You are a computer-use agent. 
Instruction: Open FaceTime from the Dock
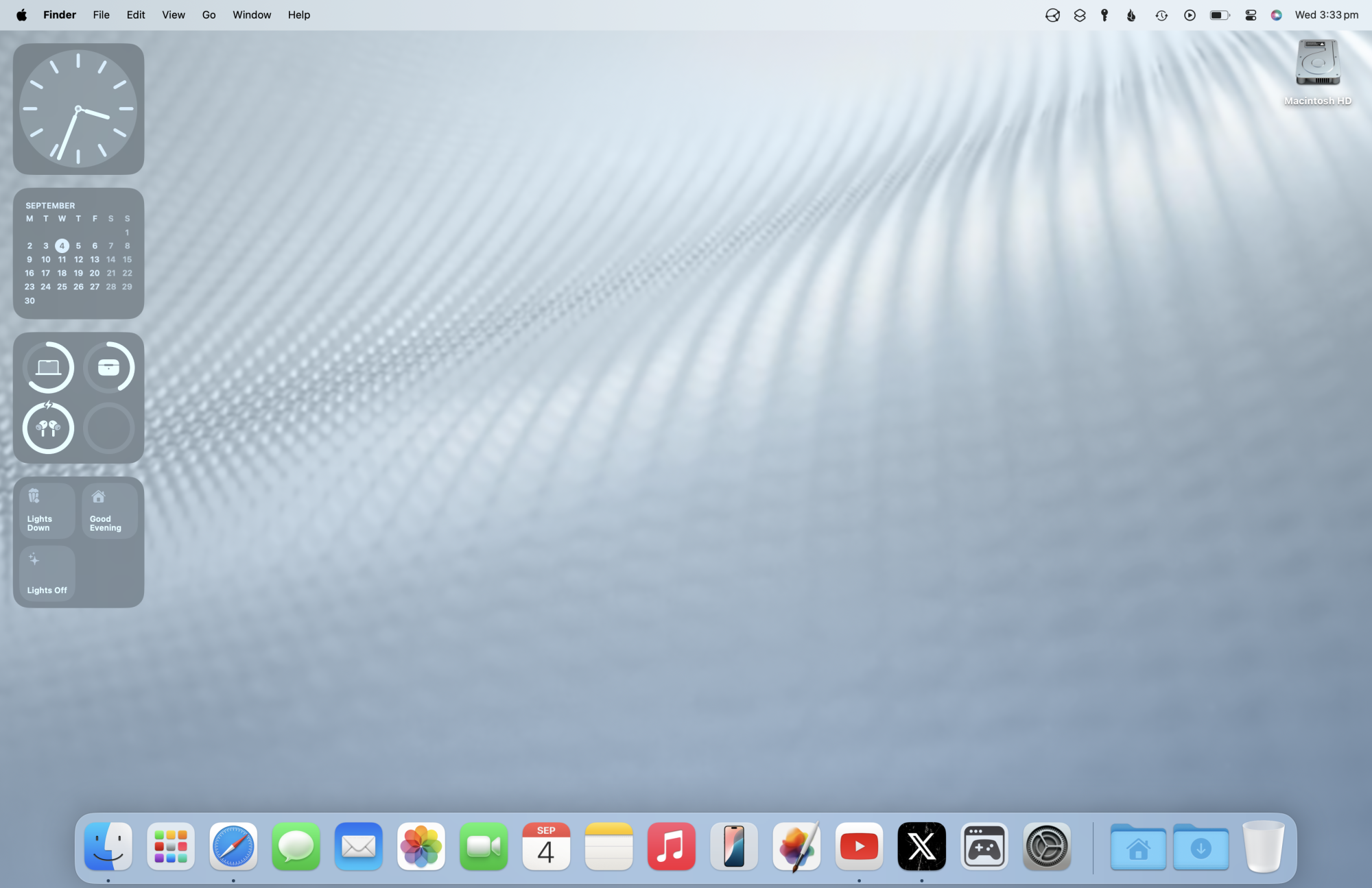coord(484,846)
